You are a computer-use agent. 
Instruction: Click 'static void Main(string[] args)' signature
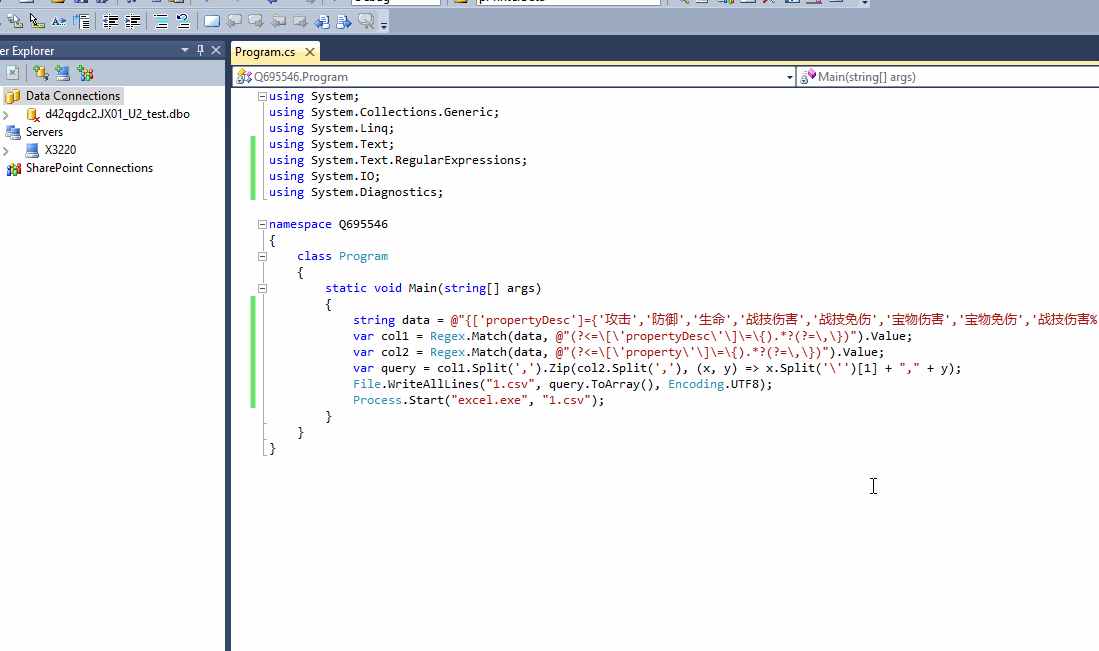[433, 289]
